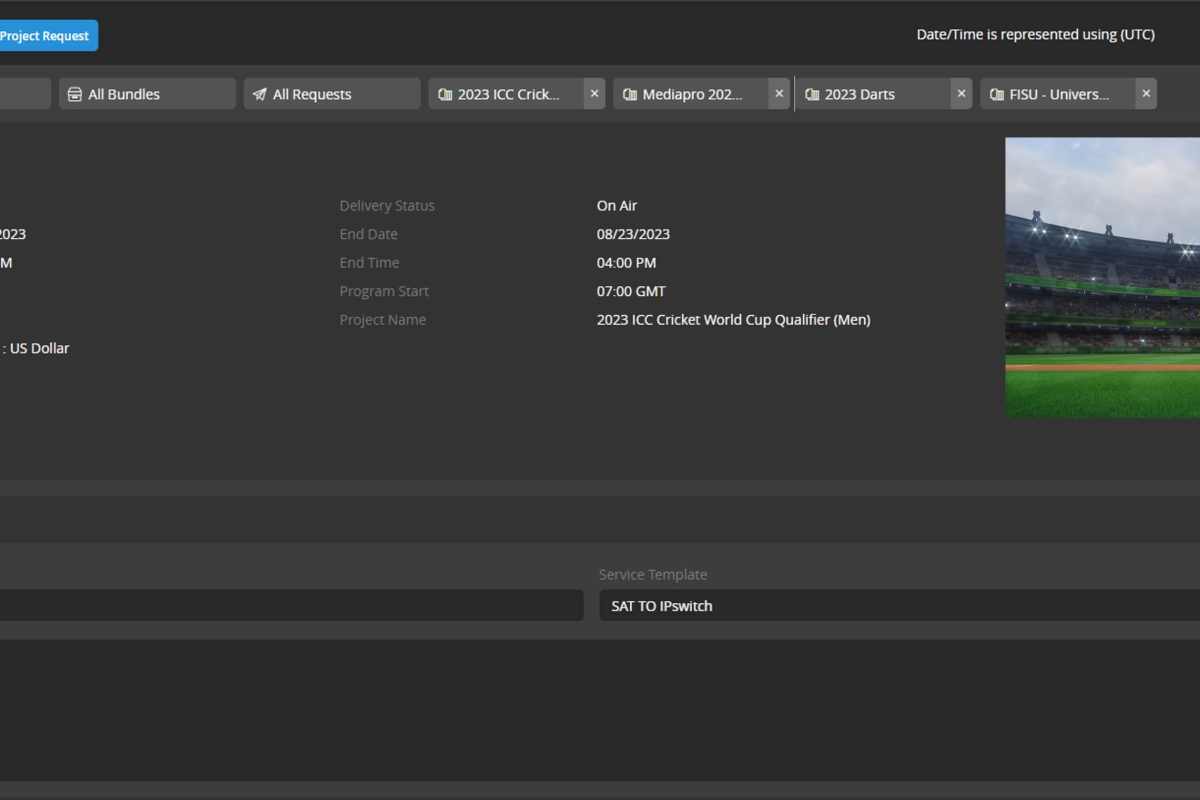Screen dimensions: 1200x800
Task: Click the All Bundles box icon
Action: tap(75, 94)
